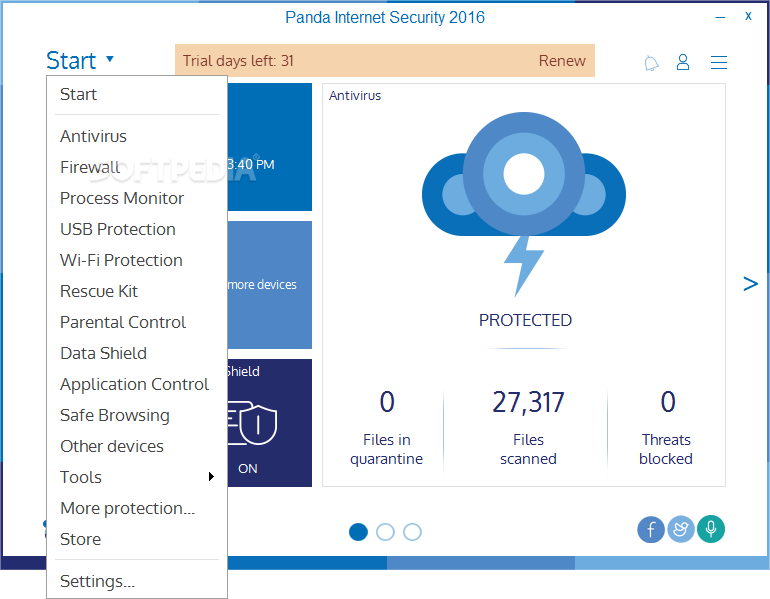The width and height of the screenshot is (770, 599).
Task: Click the Antivirus panel title
Action: 355,95
